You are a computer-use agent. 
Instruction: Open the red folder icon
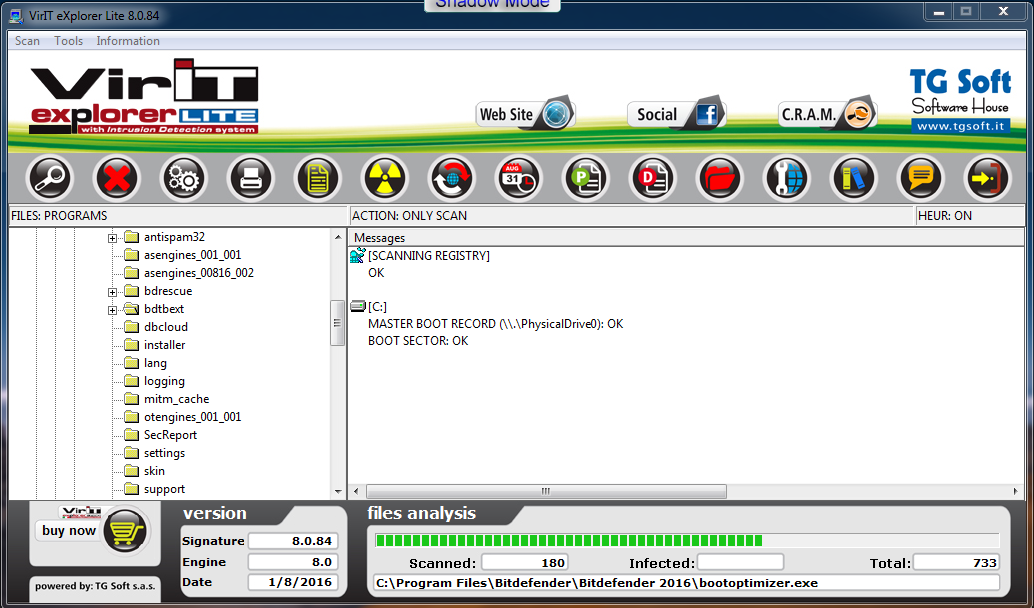click(x=719, y=178)
